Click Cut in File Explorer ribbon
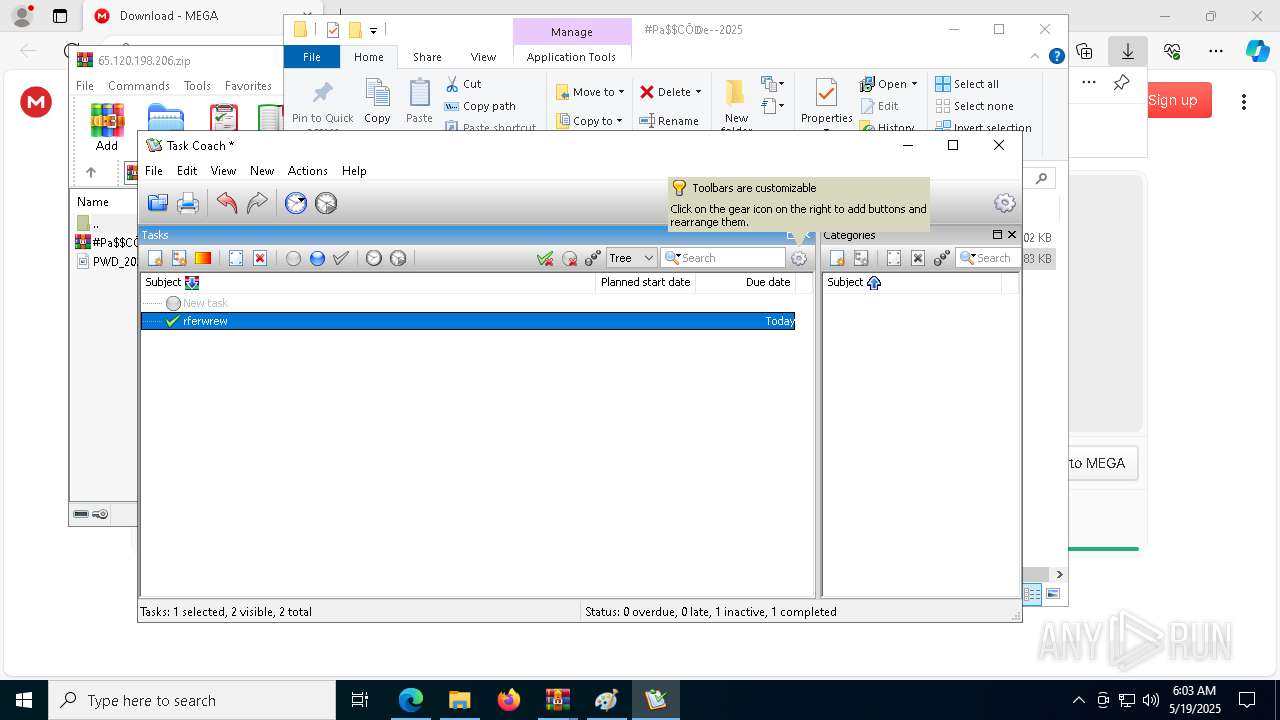The height and width of the screenshot is (720, 1280). (464, 84)
